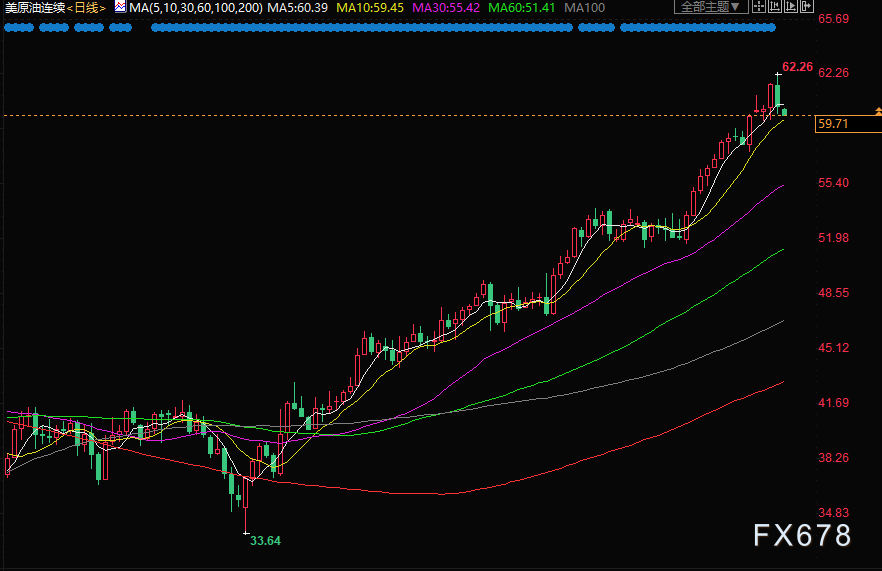Toggle the MA30:55.42 magenta line label

[446, 8]
